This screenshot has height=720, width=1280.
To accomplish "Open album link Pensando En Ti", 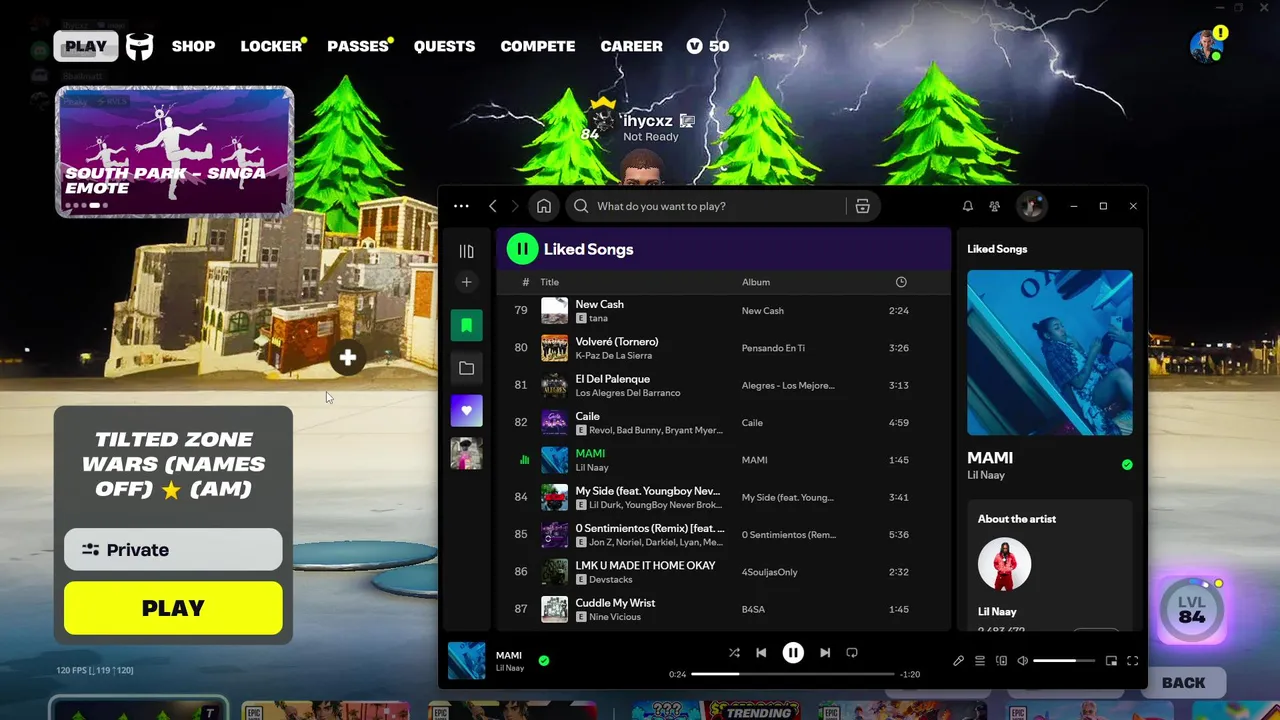I will [773, 348].
